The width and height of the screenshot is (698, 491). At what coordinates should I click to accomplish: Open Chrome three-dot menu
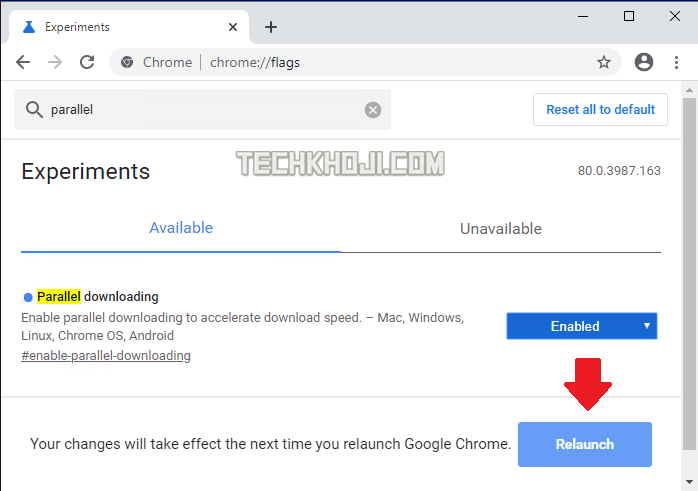point(676,62)
